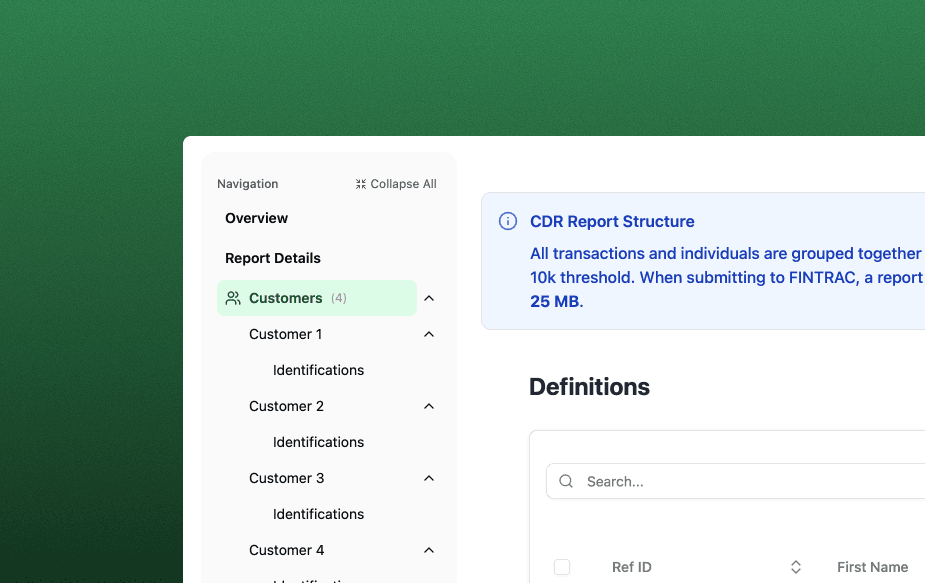Open Identifications under Customer 3

point(318,514)
